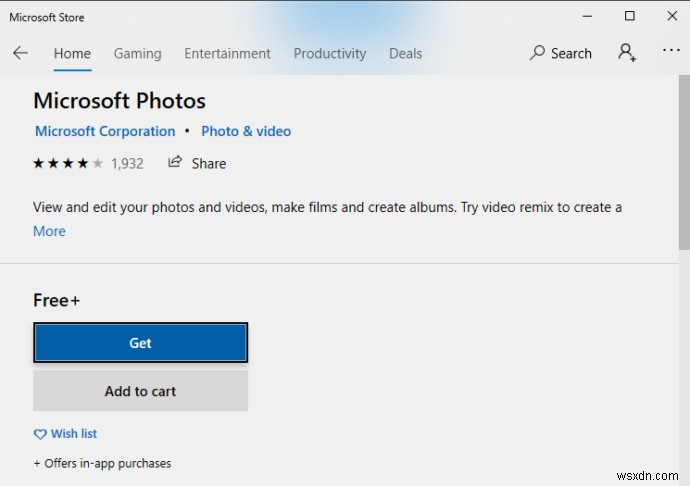Click the Add to cart button
690x486 pixels.
pyautogui.click(x=140, y=391)
